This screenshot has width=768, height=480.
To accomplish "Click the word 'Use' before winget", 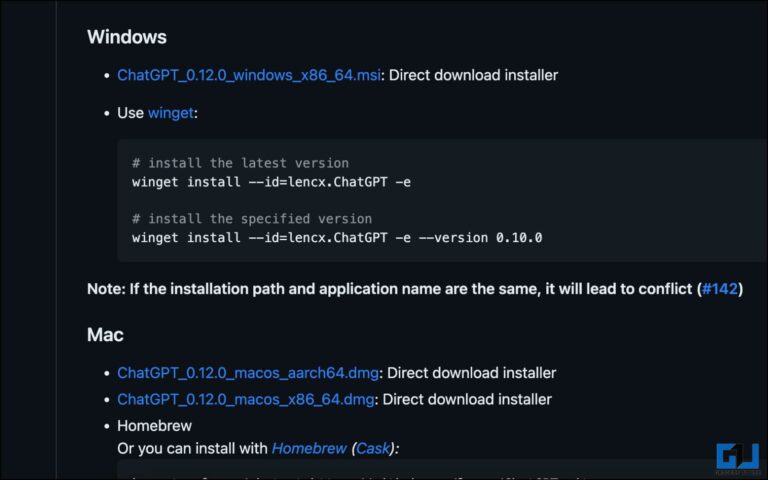I will [130, 113].
